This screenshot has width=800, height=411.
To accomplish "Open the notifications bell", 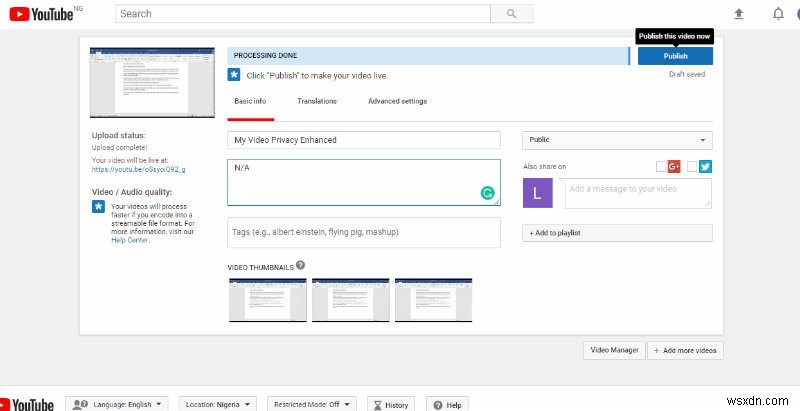I will [x=778, y=14].
